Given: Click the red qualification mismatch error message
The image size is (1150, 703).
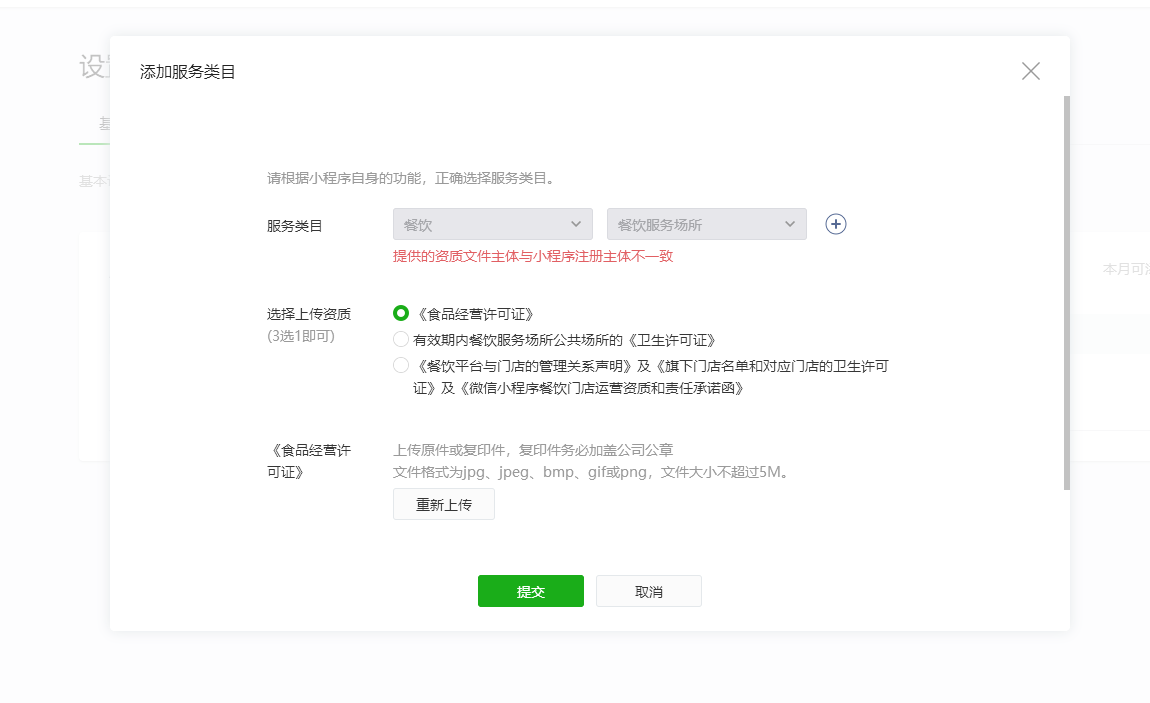Looking at the screenshot, I should 532,256.
